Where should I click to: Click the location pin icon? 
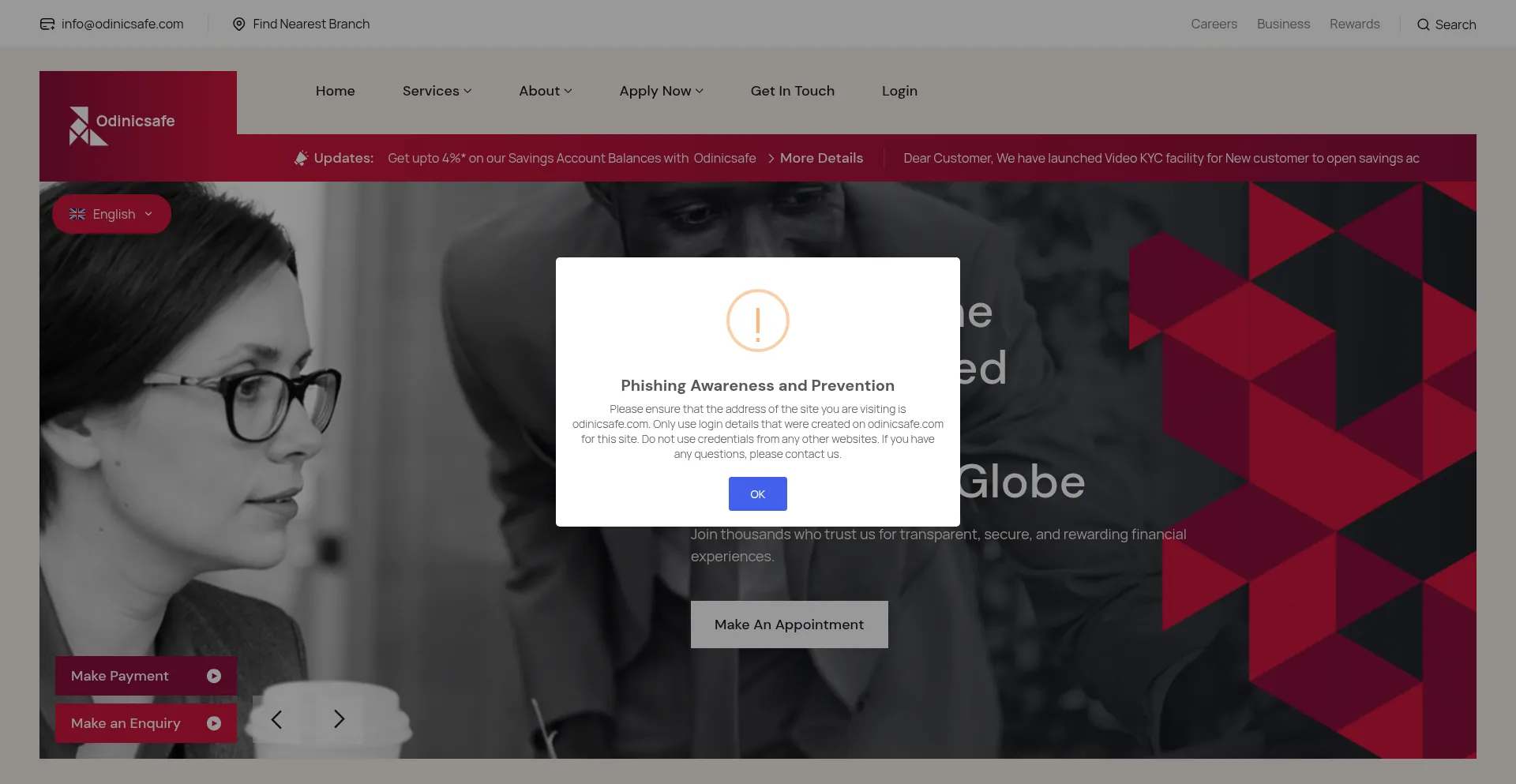pos(239,24)
